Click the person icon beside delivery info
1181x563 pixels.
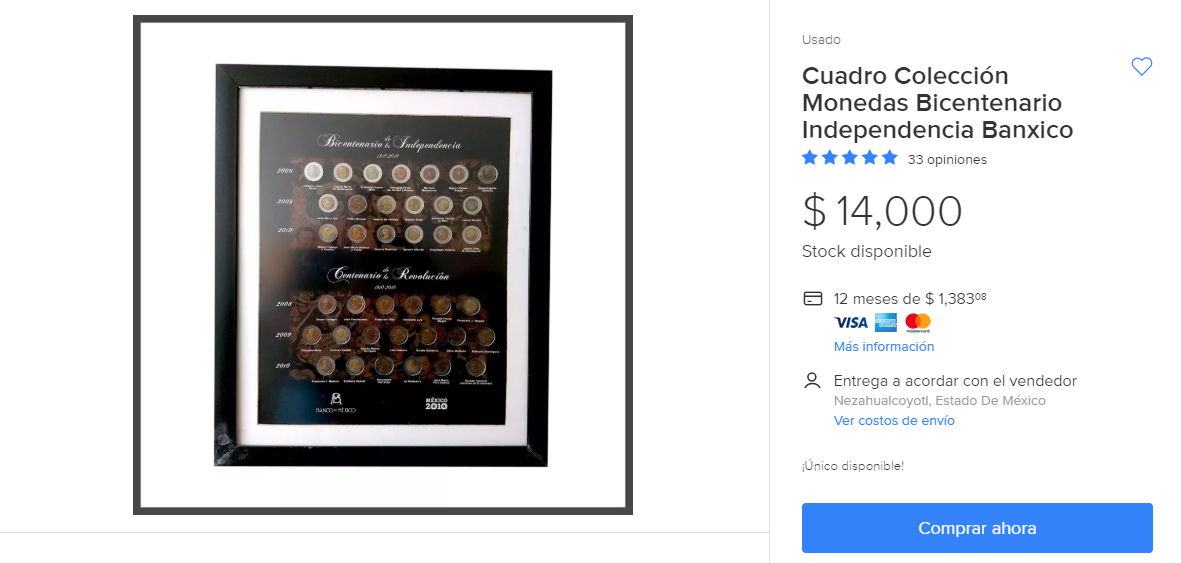coord(812,381)
